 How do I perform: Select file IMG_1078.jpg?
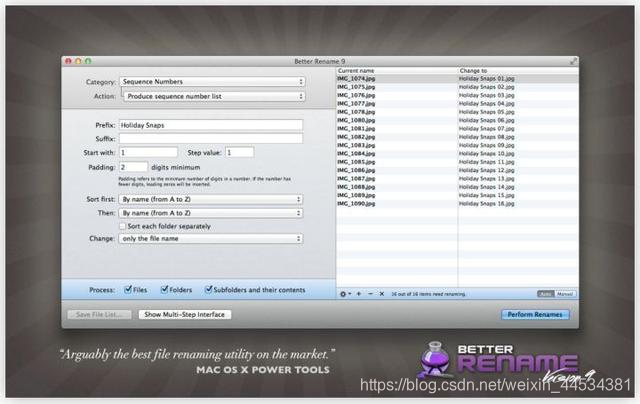click(x=356, y=112)
